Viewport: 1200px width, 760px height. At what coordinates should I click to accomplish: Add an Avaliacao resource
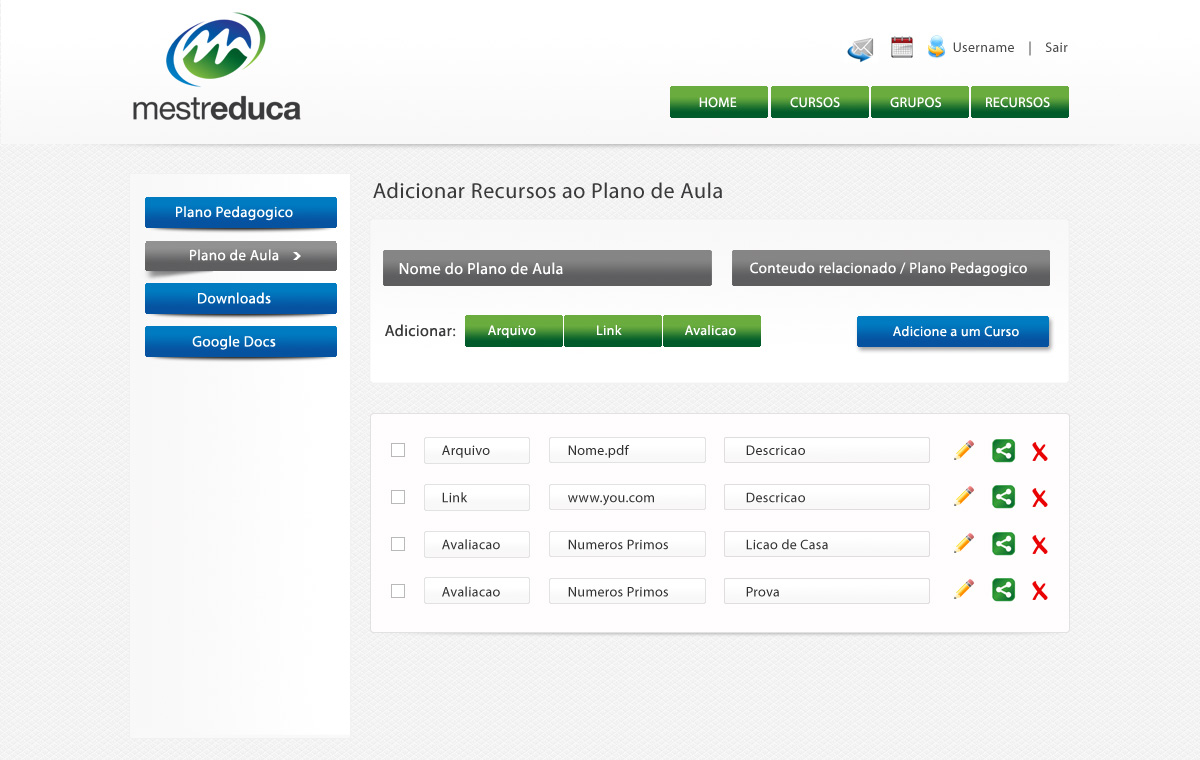click(x=711, y=331)
